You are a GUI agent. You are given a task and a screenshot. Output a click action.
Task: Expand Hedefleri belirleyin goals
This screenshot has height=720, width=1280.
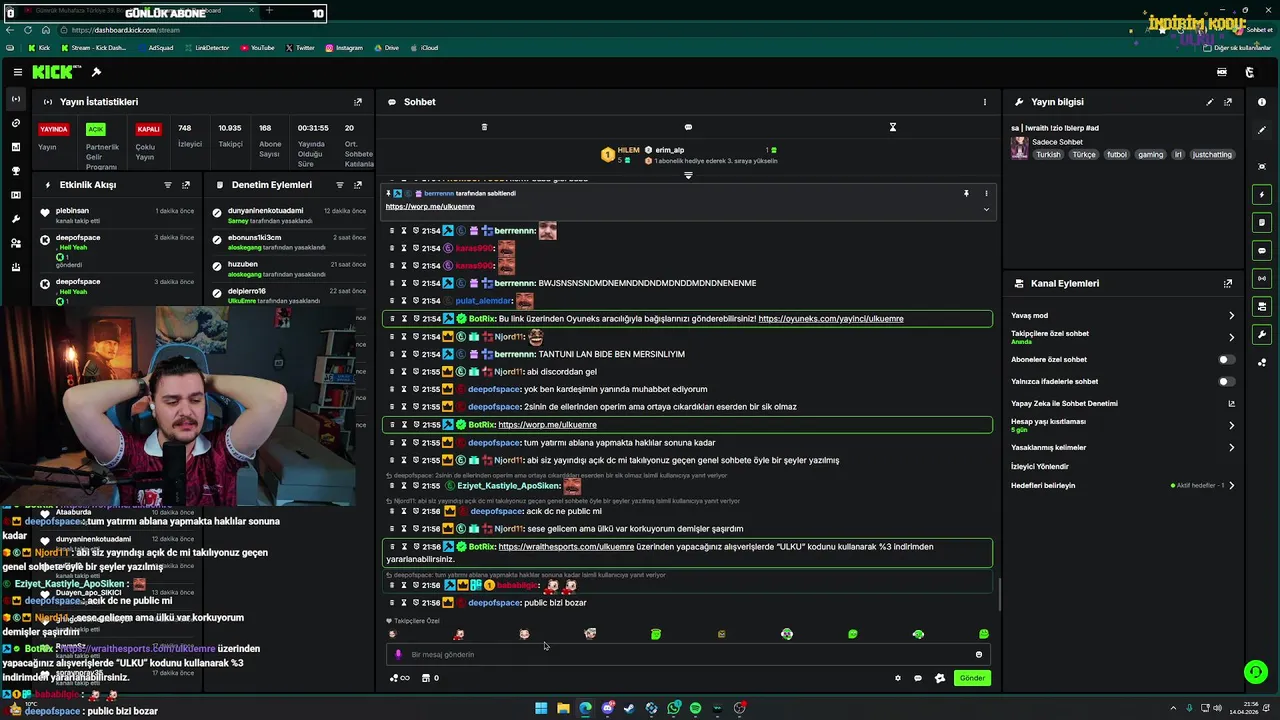tap(1232, 485)
